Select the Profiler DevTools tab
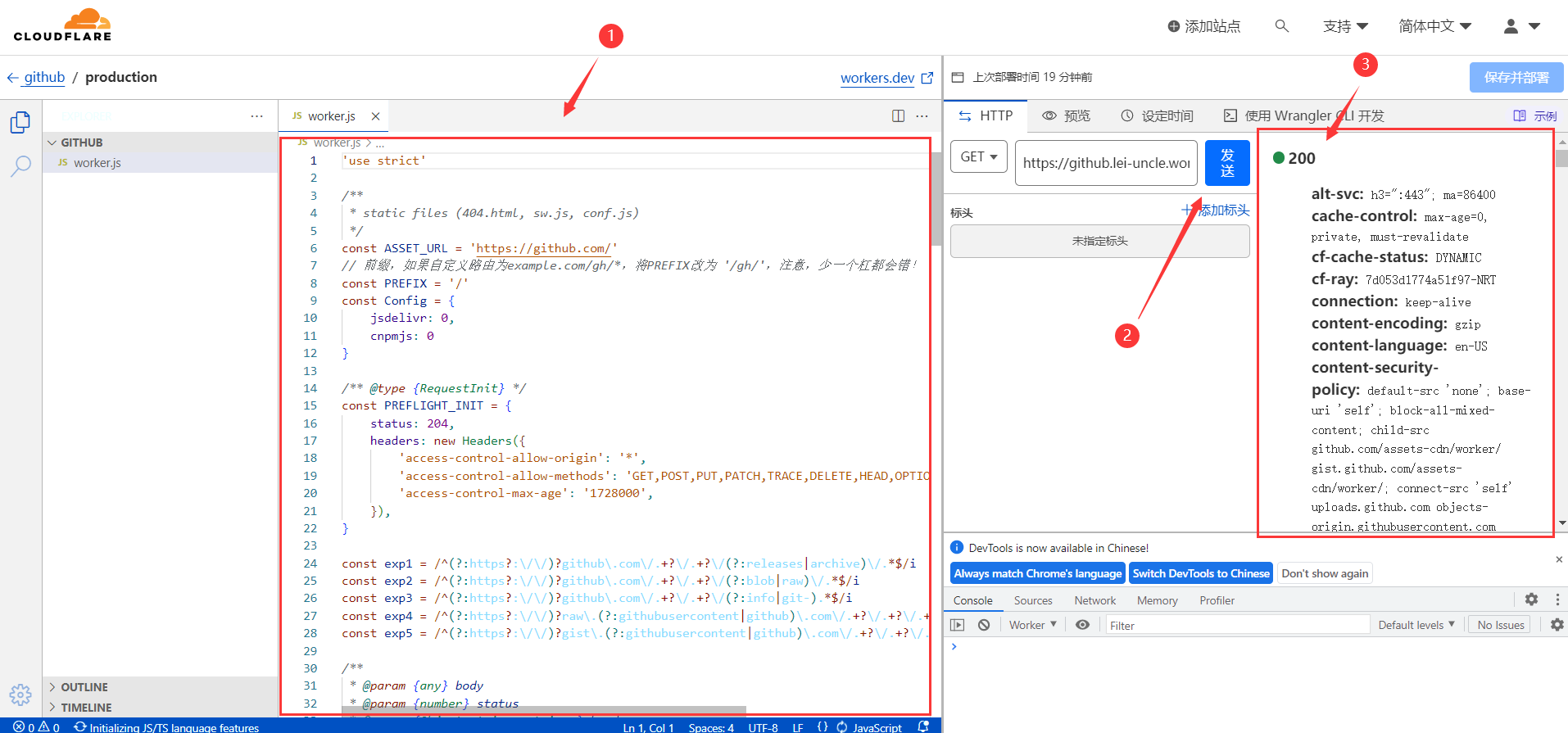Image resolution: width=1568 pixels, height=733 pixels. click(x=1217, y=600)
